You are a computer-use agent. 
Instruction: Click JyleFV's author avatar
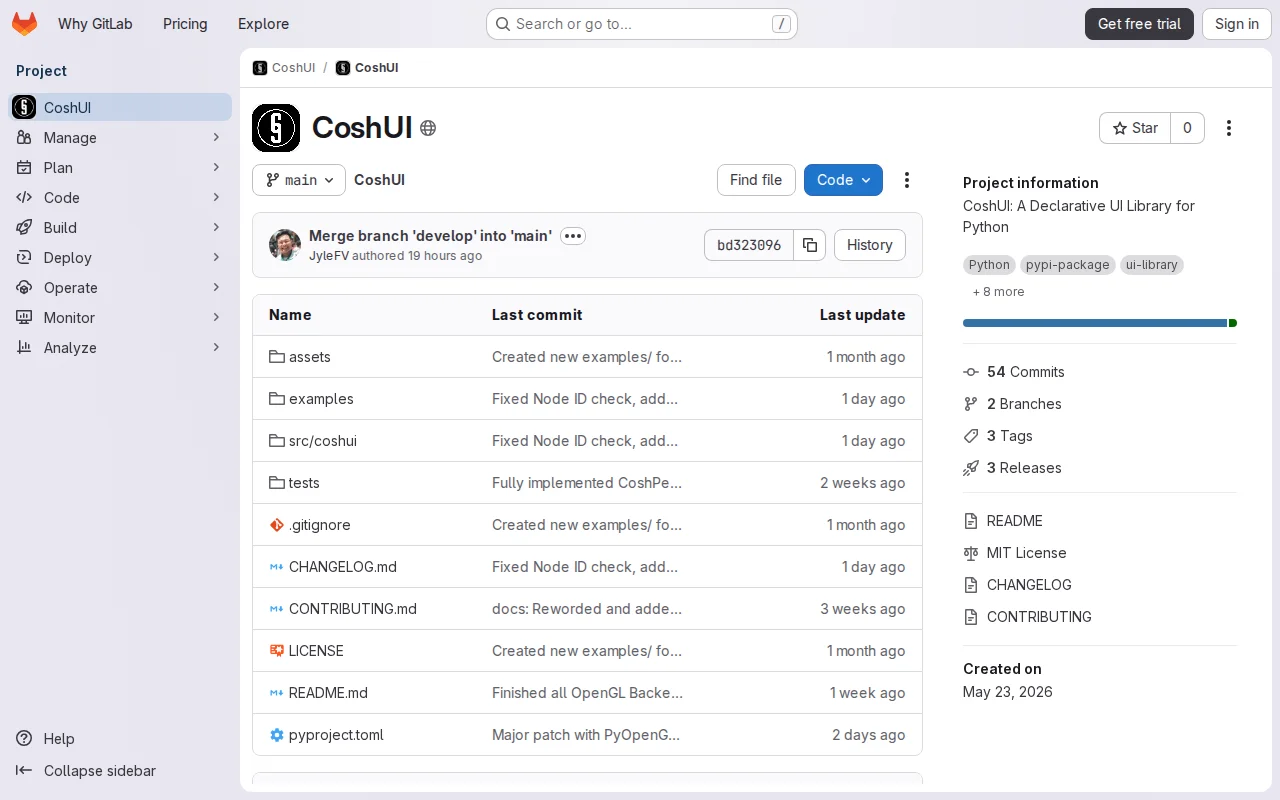285,245
